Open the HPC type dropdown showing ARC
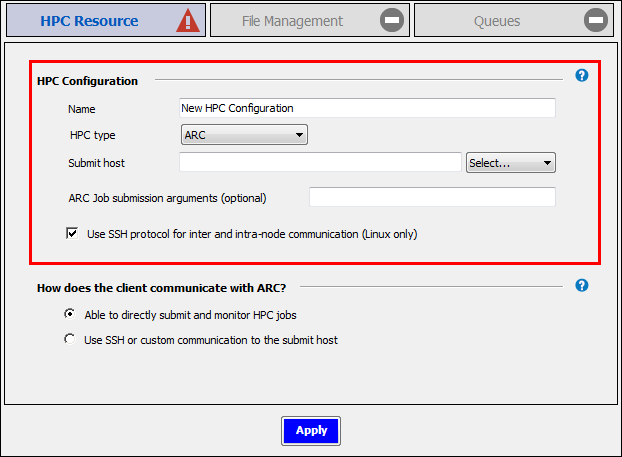 (x=244, y=135)
